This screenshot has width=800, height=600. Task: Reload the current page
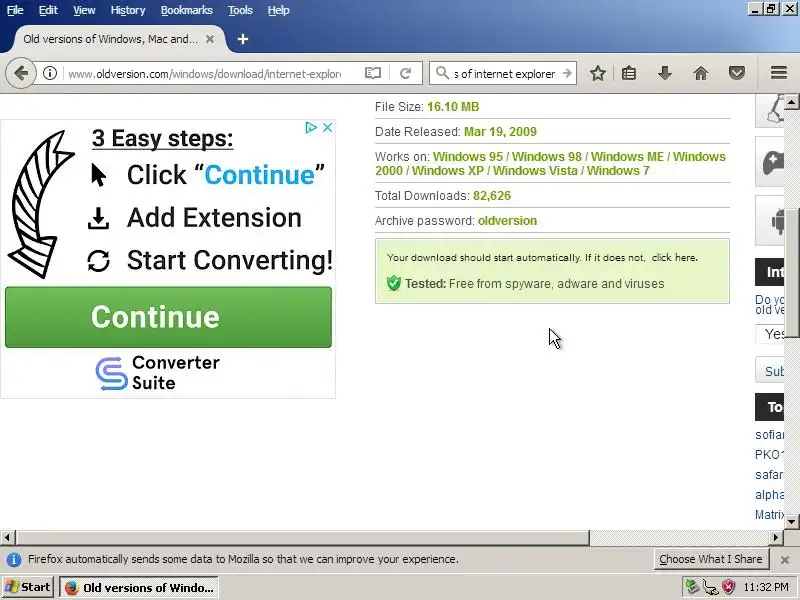click(x=406, y=73)
